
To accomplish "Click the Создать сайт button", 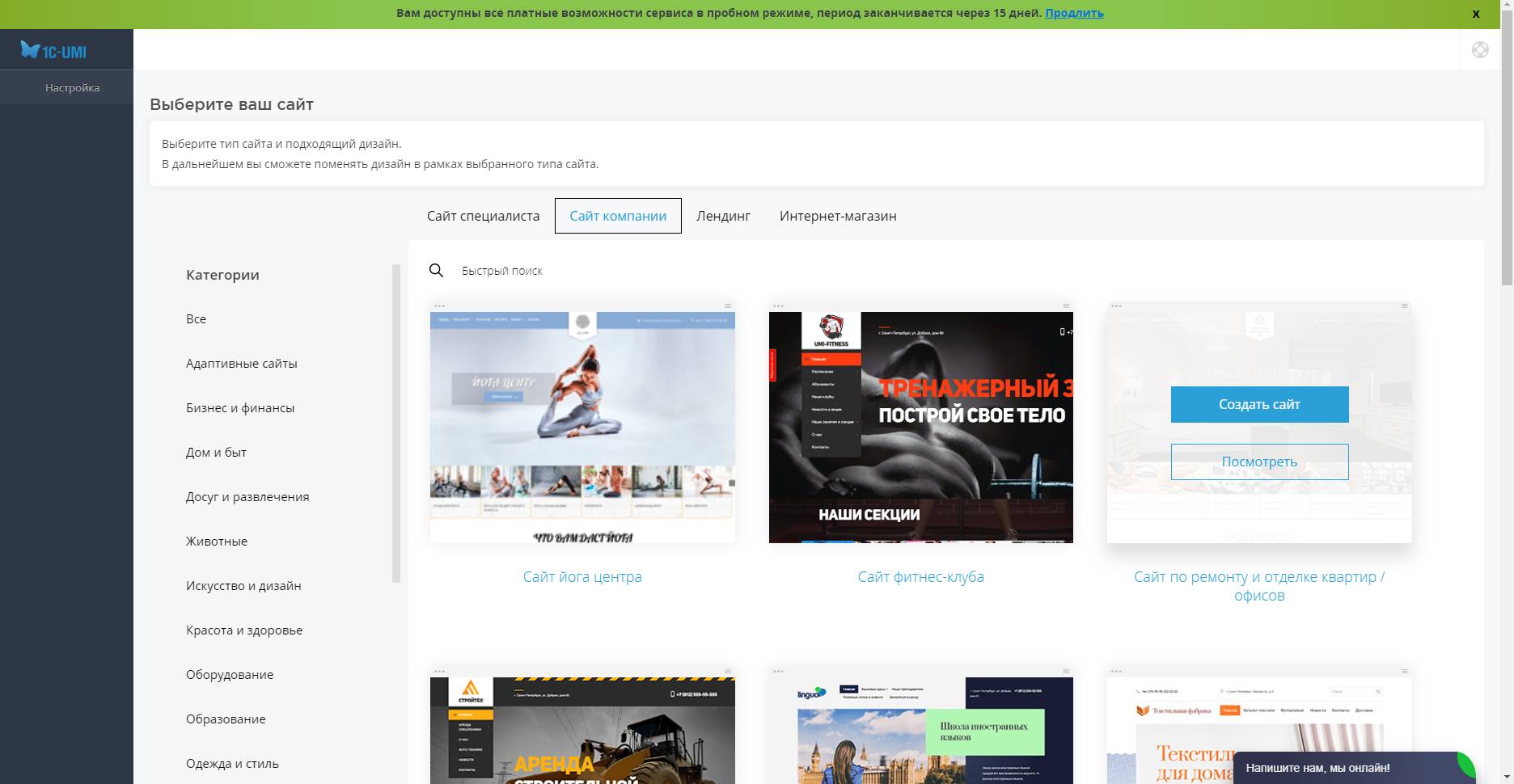I will coord(1259,404).
